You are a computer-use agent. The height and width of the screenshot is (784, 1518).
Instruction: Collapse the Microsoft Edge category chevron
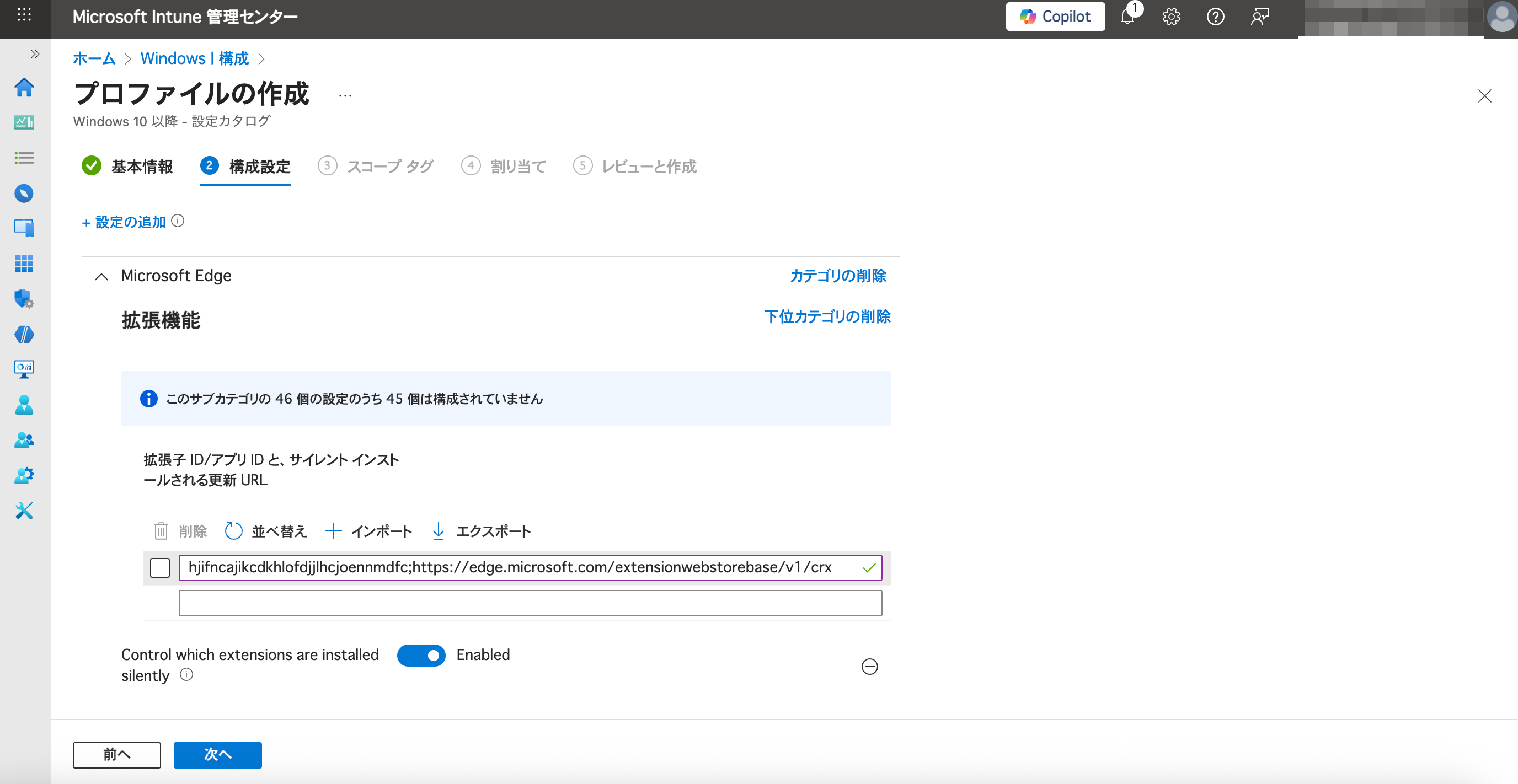pyautogui.click(x=101, y=276)
